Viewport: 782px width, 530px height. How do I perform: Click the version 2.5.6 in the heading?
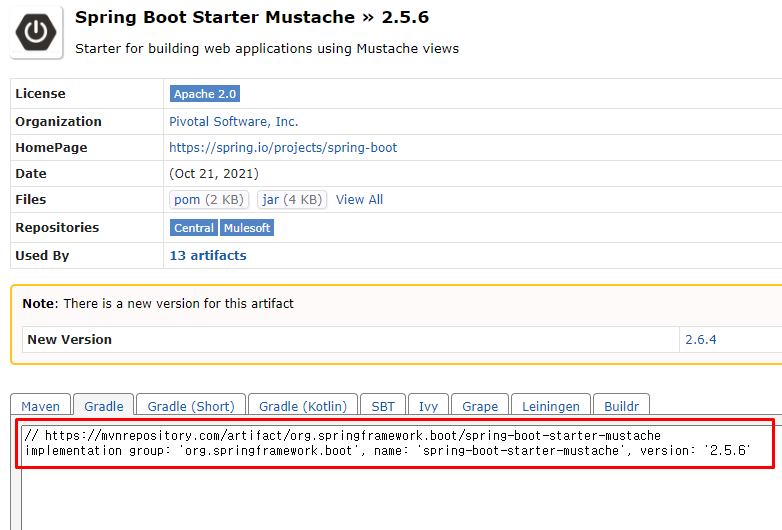[x=405, y=17]
